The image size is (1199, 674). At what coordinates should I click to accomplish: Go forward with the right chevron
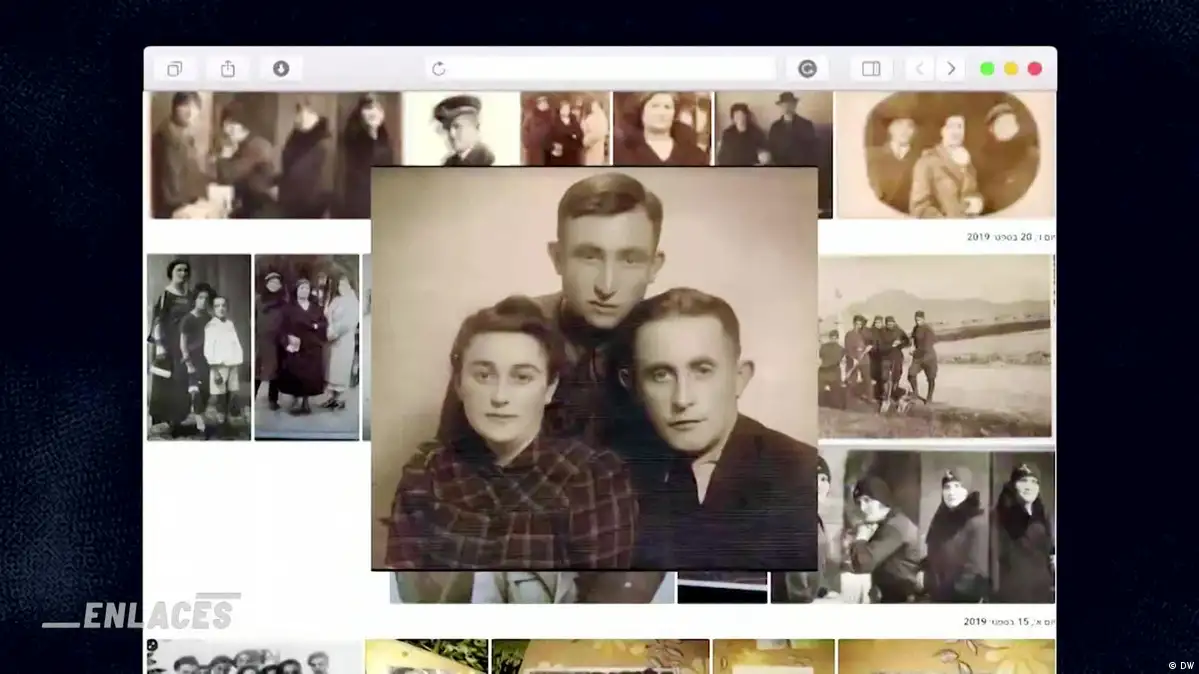[951, 69]
